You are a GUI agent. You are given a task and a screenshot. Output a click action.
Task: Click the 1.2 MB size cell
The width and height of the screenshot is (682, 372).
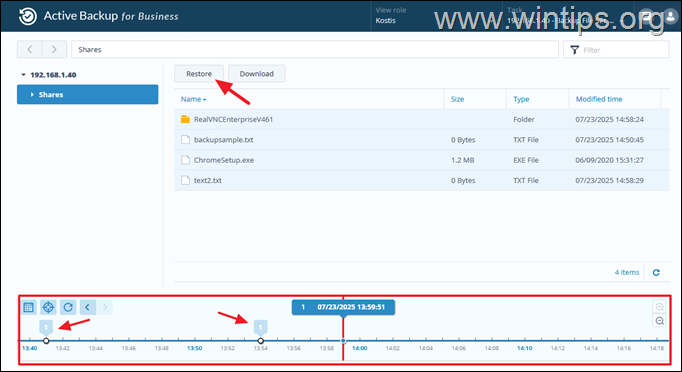coord(462,160)
